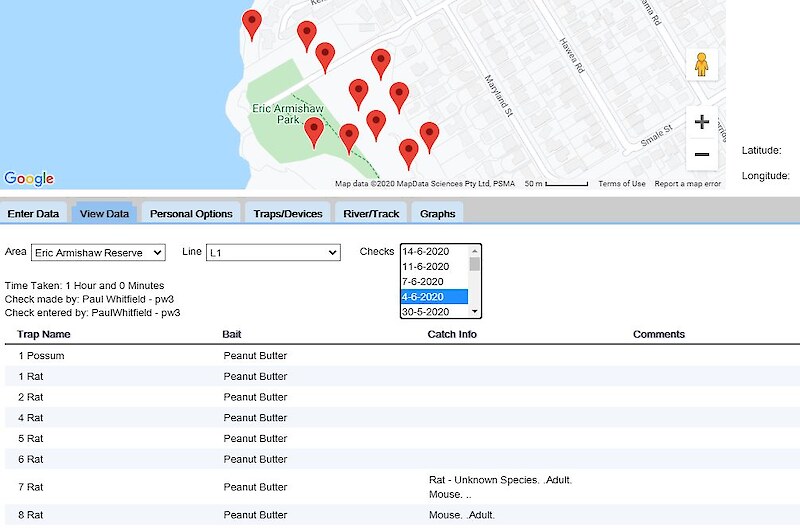800x528 pixels.
Task: Select the 1 Rat trap row
Action: coord(402,376)
